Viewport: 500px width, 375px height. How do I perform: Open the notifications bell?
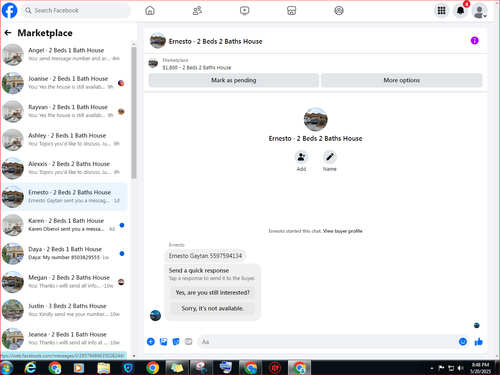(461, 11)
